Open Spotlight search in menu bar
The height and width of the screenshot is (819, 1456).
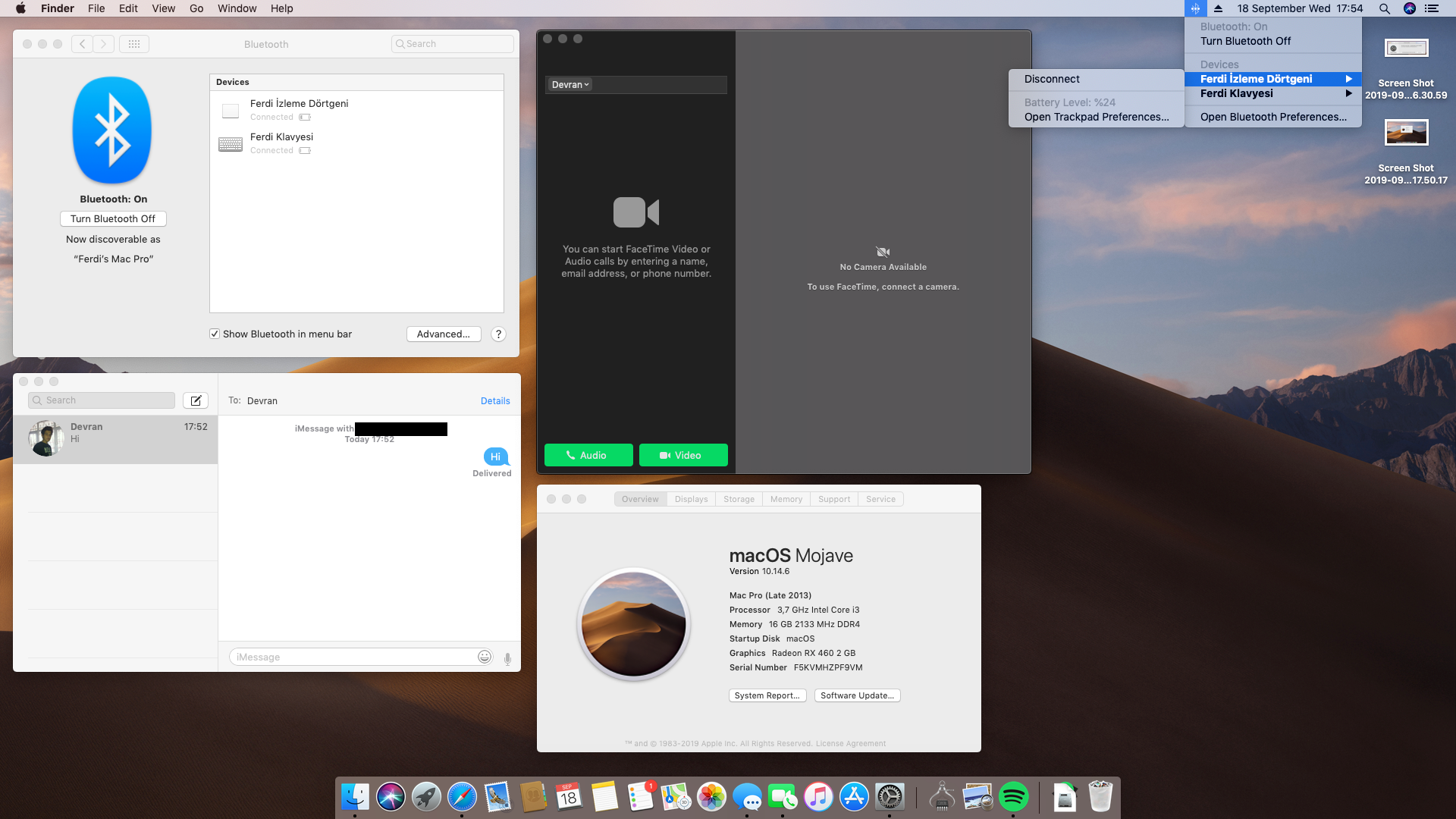coord(1384,8)
